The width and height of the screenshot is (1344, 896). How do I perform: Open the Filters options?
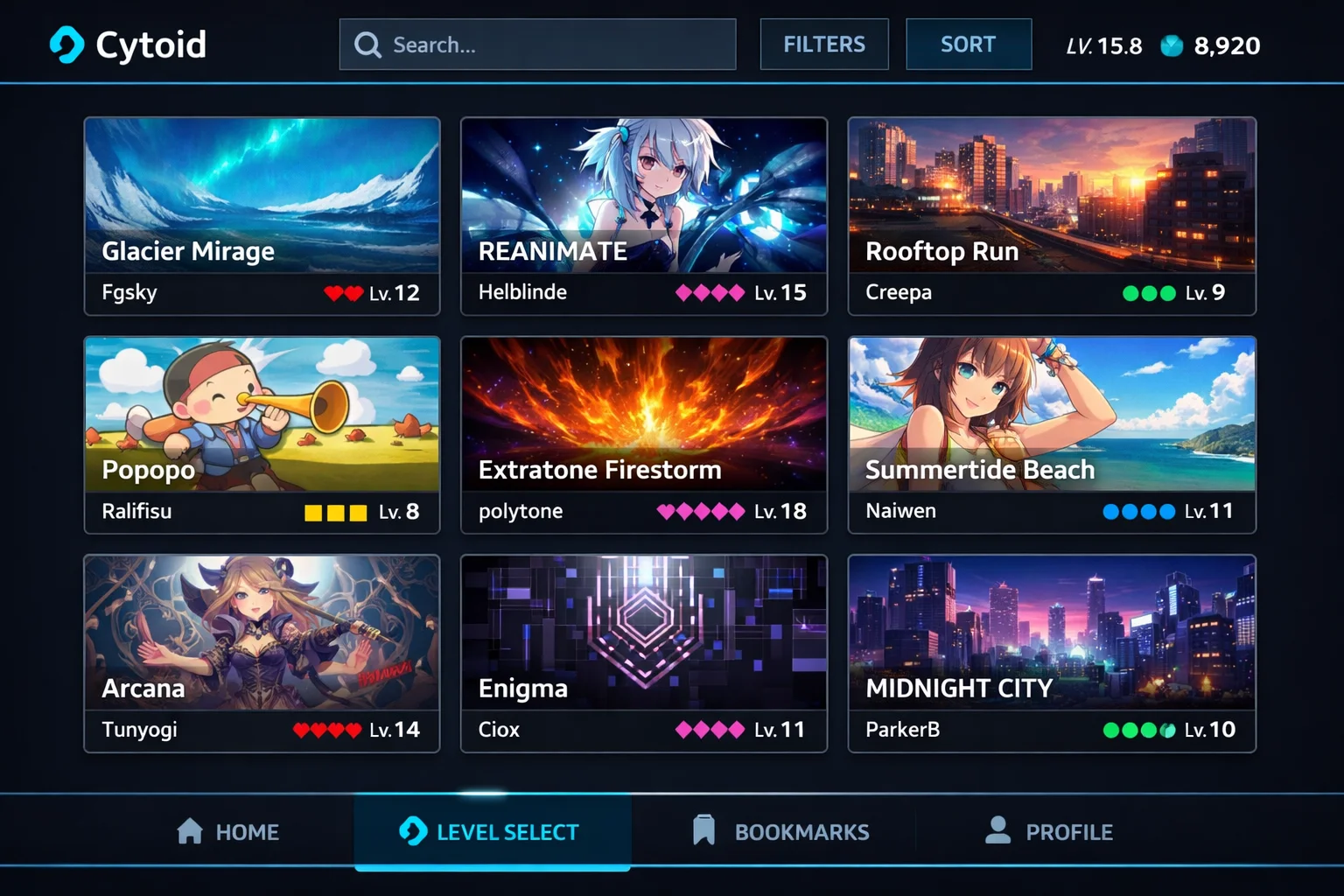click(824, 44)
